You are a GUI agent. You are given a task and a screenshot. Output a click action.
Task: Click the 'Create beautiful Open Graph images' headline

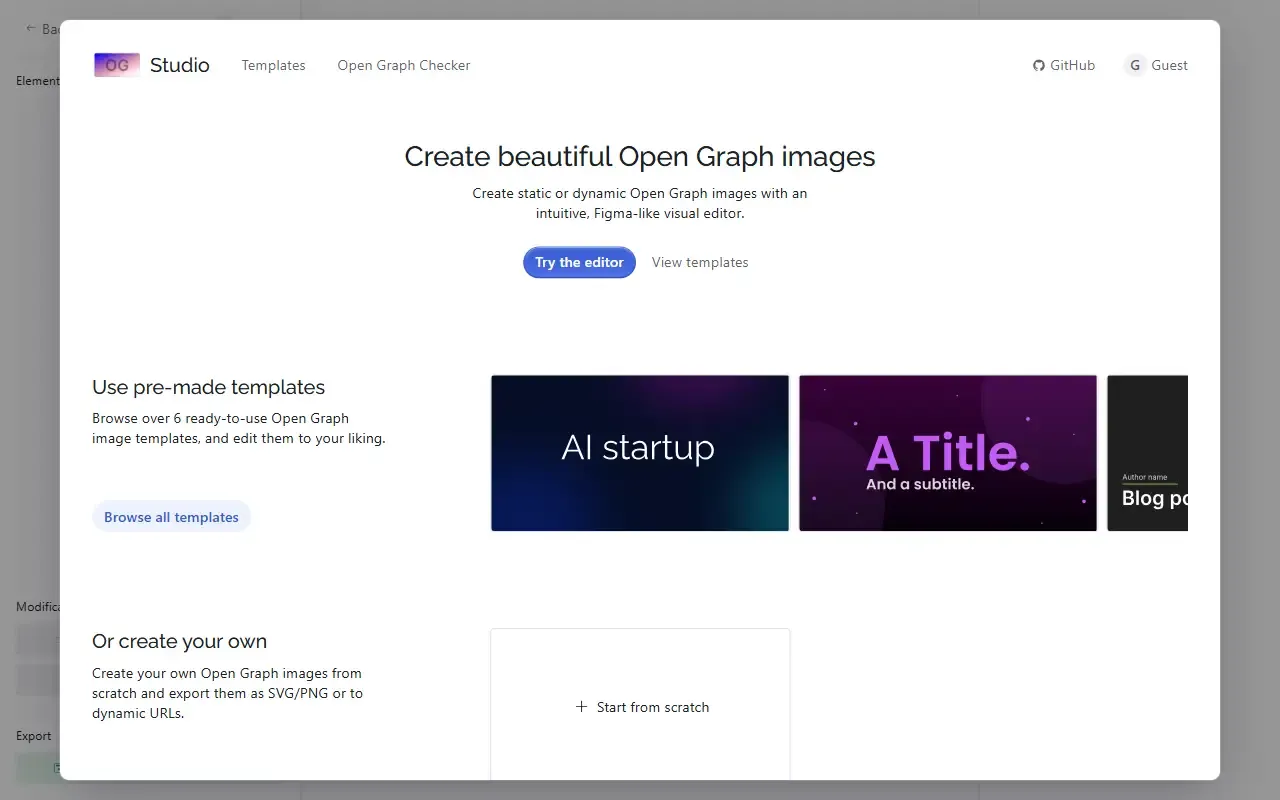click(x=640, y=156)
